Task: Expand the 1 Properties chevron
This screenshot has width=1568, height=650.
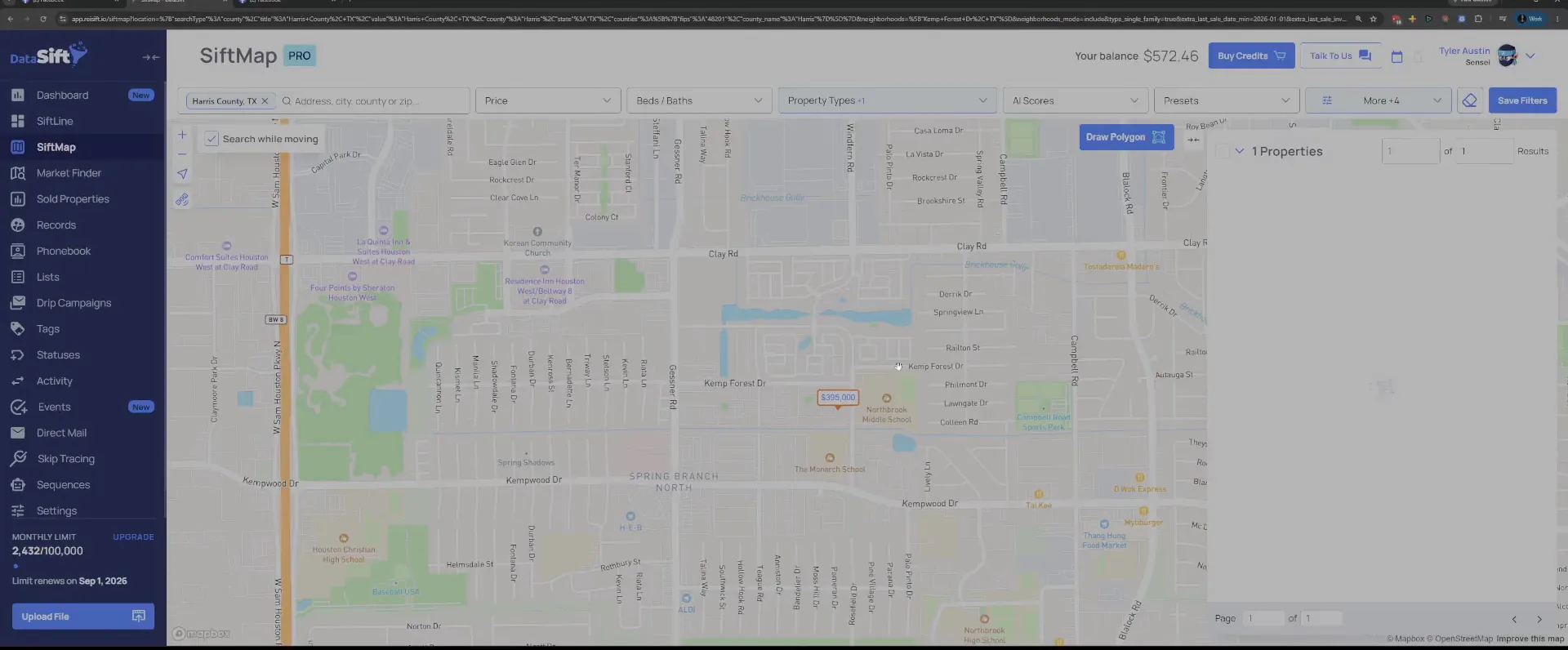Action: [1240, 151]
